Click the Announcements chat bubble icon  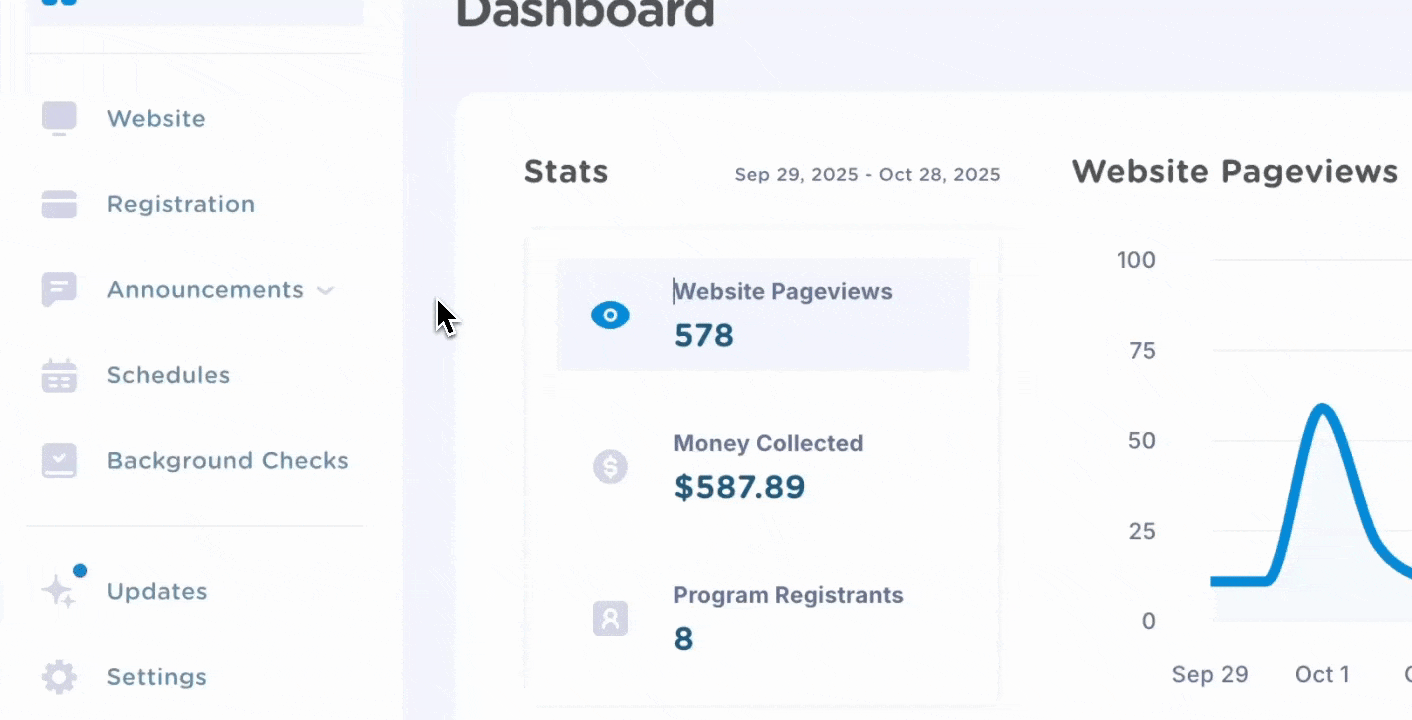[59, 290]
